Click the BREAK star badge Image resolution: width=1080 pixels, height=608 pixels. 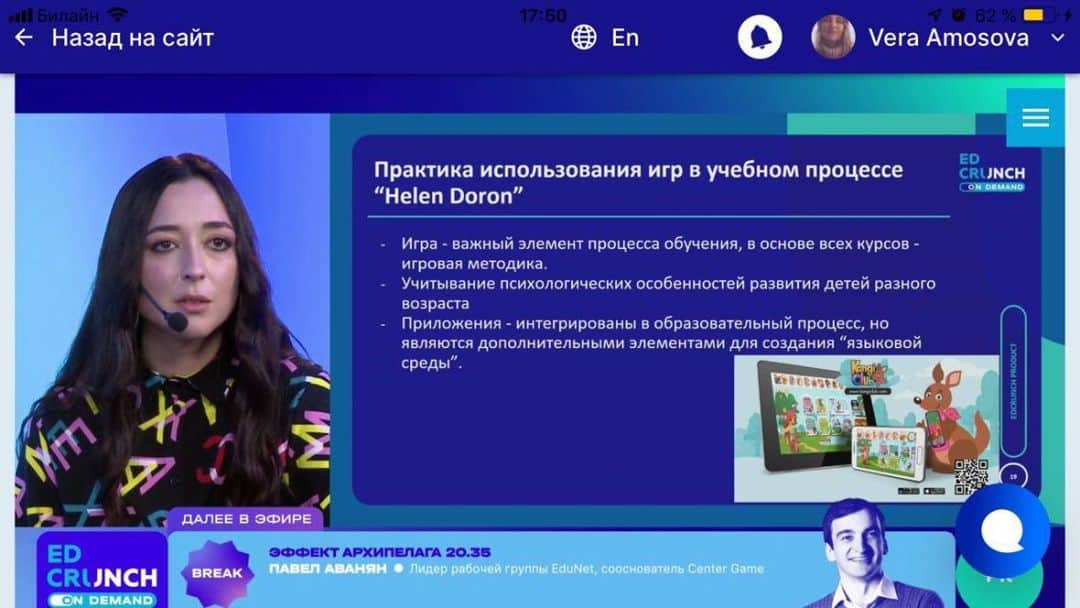coord(218,572)
